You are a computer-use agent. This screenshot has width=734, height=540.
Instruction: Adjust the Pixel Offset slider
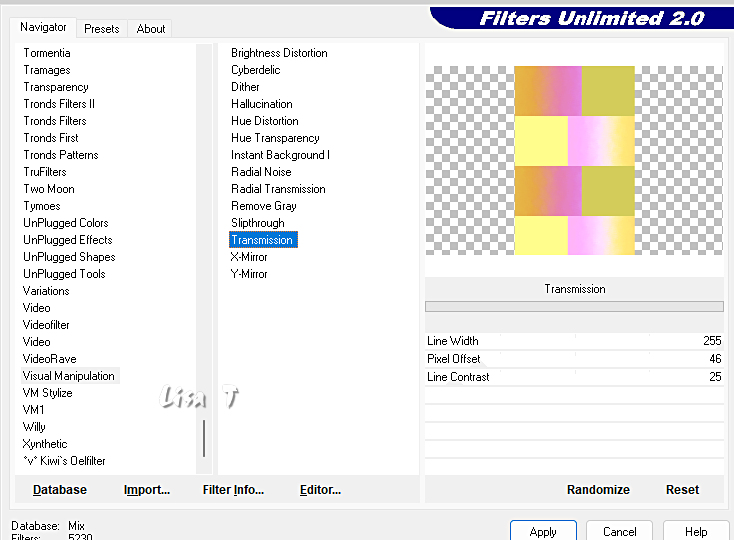click(x=574, y=359)
